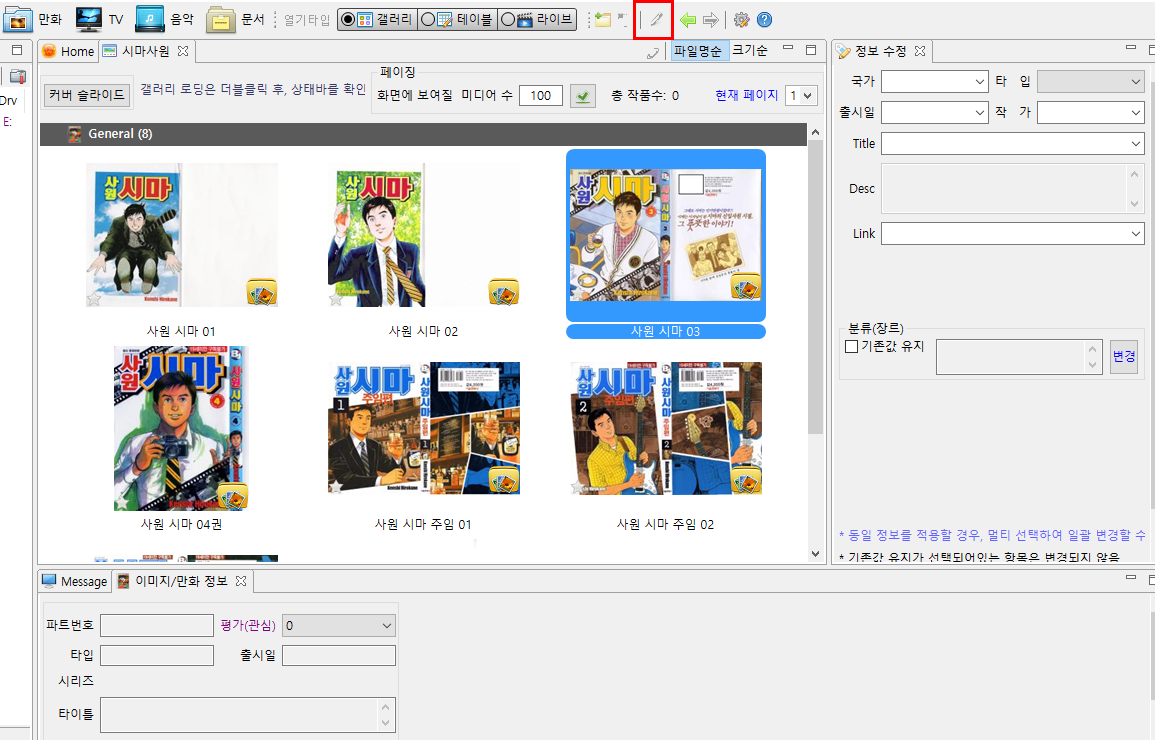
Task: Expand the 작가 author dropdown
Action: click(1136, 113)
